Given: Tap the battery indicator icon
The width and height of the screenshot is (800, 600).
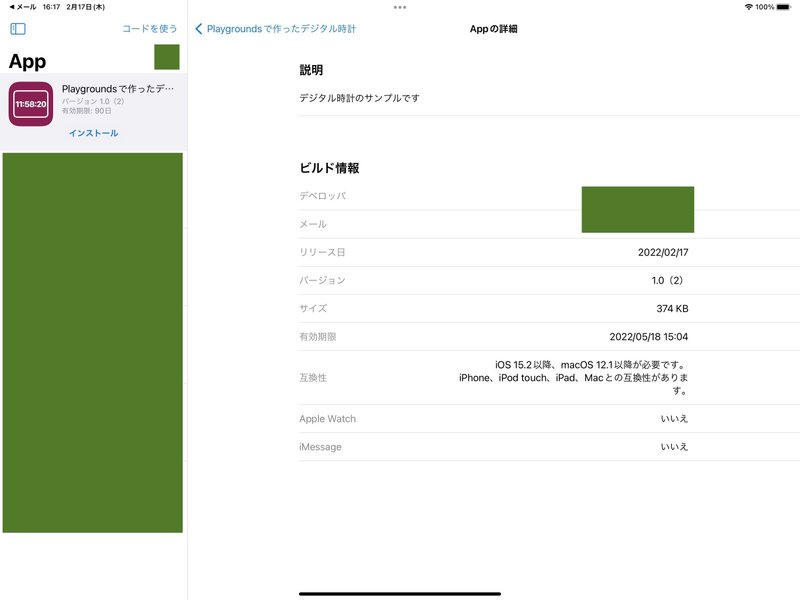Looking at the screenshot, I should click(x=784, y=7).
